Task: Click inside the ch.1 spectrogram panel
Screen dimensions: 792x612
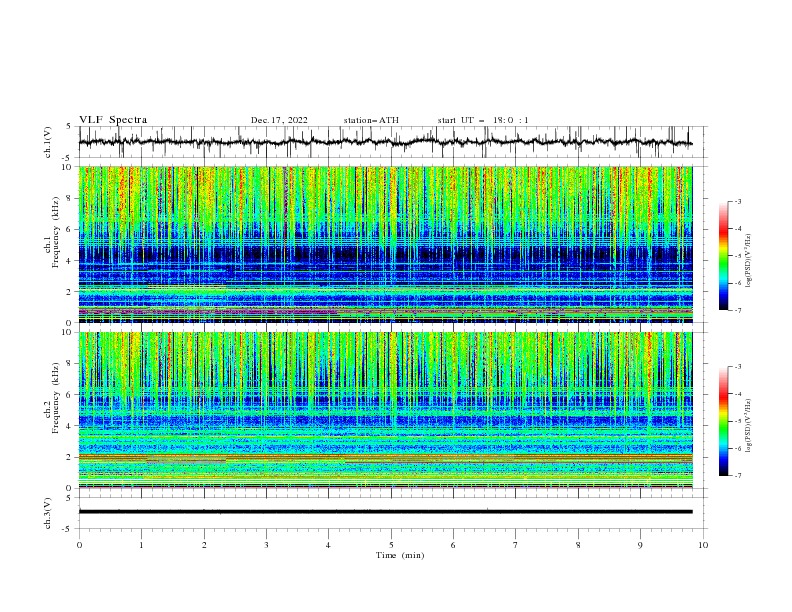Action: coord(385,244)
